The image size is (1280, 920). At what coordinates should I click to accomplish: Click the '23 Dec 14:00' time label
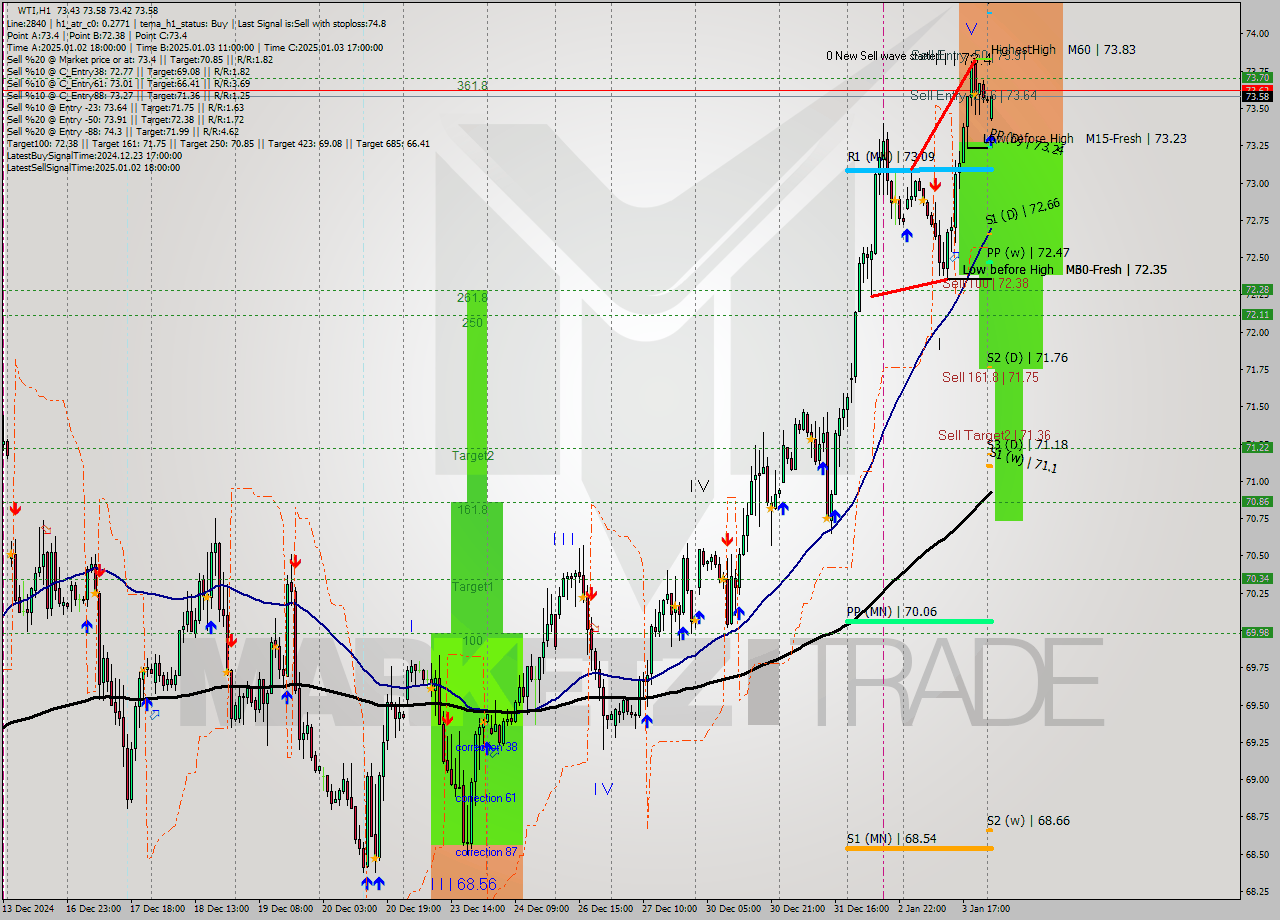(477, 909)
